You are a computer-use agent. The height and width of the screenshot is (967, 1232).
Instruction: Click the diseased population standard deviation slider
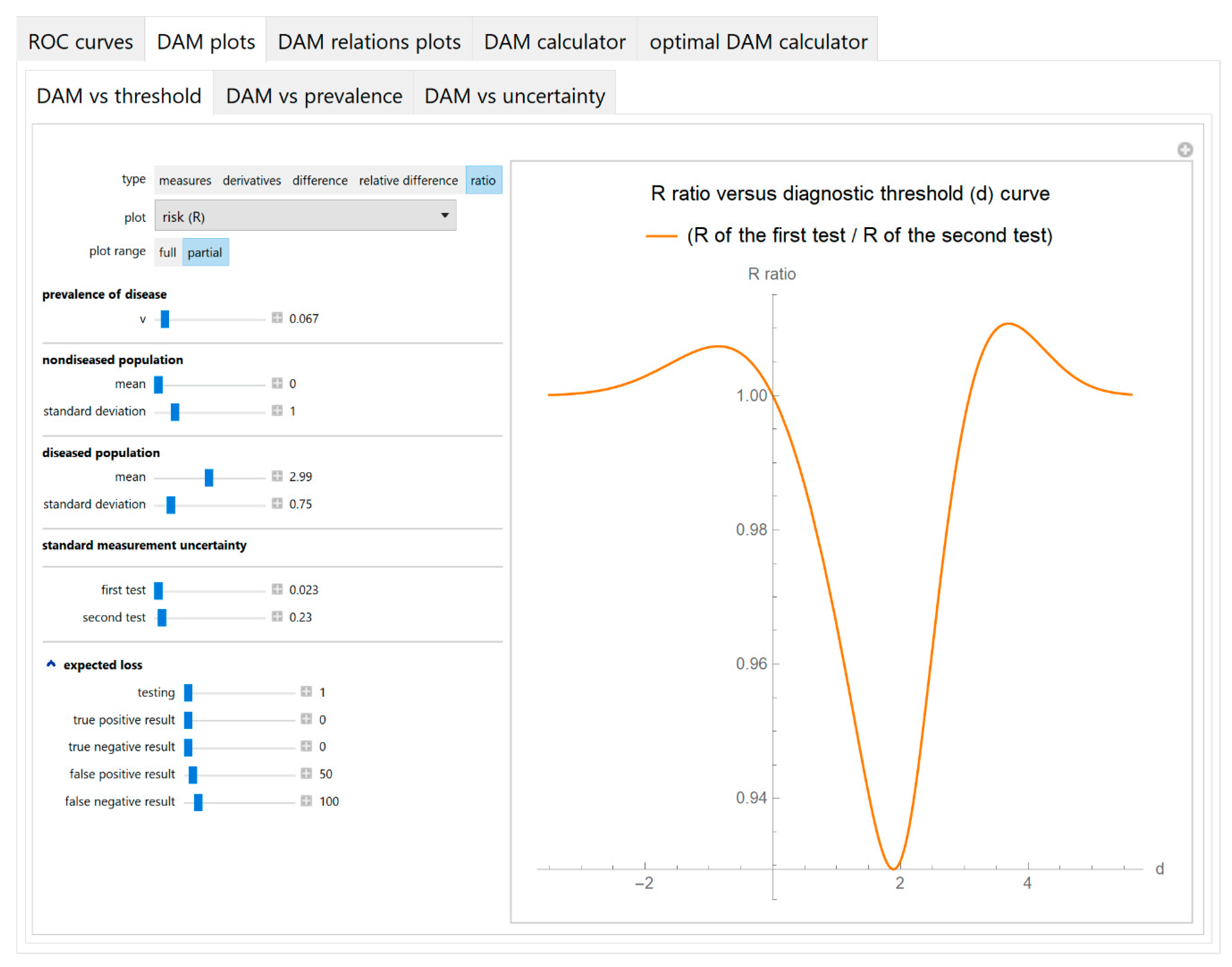click(171, 504)
